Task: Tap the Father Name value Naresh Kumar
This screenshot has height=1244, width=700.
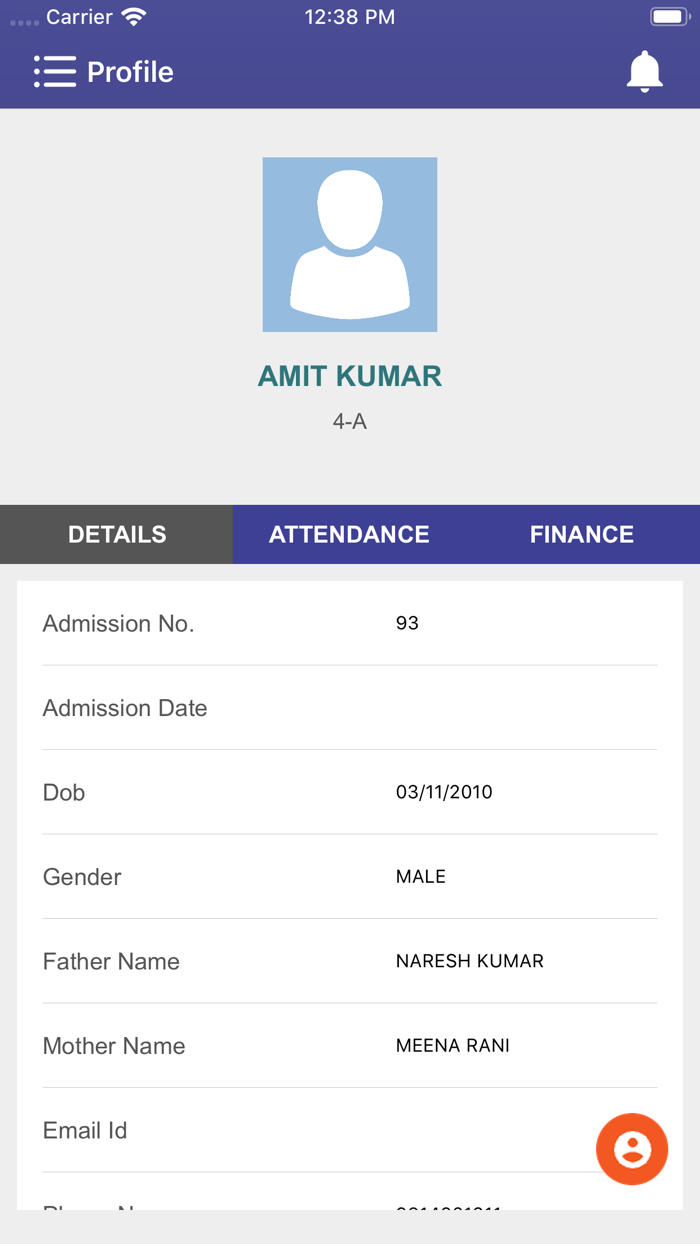Action: point(470,961)
